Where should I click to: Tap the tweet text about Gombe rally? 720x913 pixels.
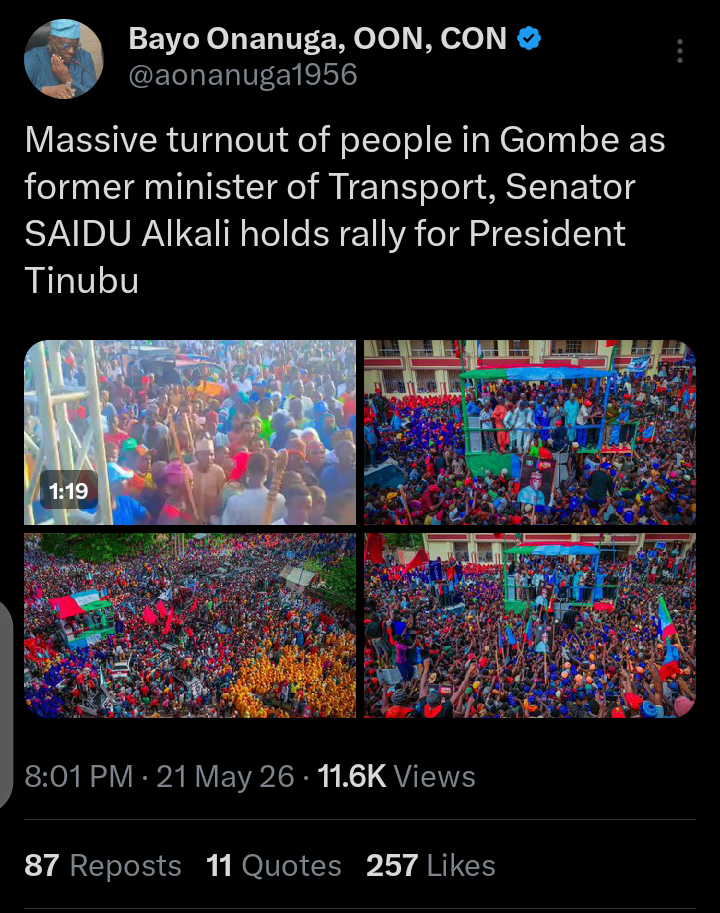coord(345,210)
